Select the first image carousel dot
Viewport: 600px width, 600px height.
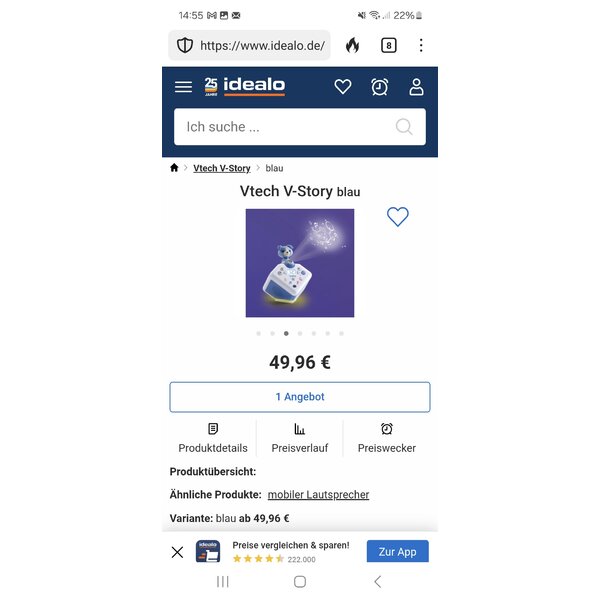[259, 333]
